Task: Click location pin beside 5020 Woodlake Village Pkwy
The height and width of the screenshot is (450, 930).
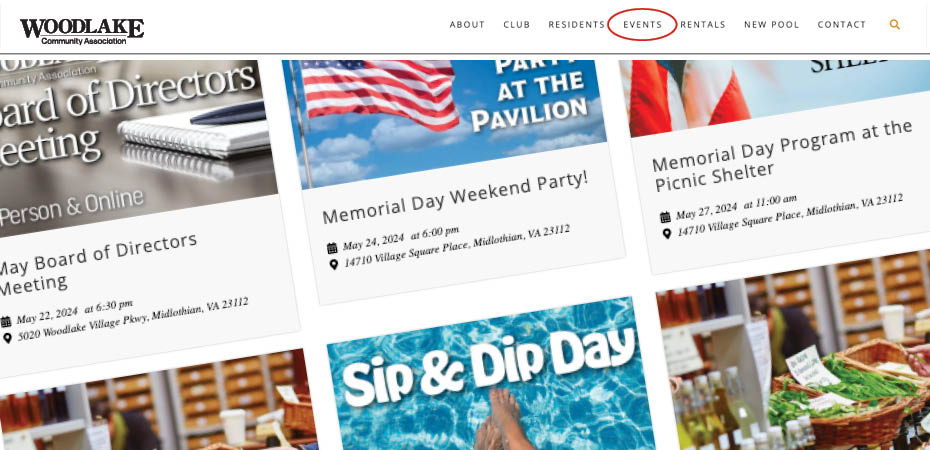Action: [x=7, y=338]
